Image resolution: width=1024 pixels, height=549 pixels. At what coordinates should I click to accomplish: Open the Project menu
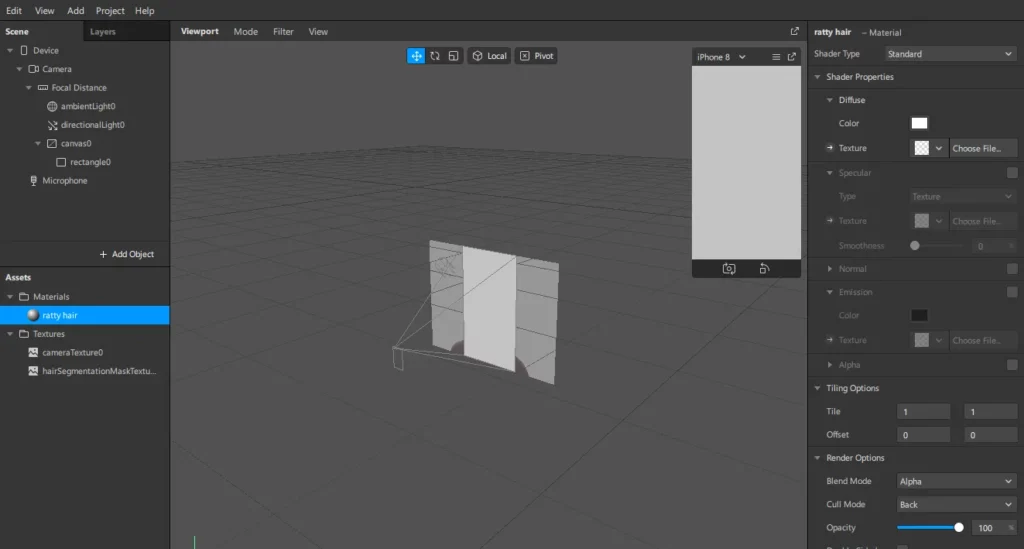coord(110,10)
